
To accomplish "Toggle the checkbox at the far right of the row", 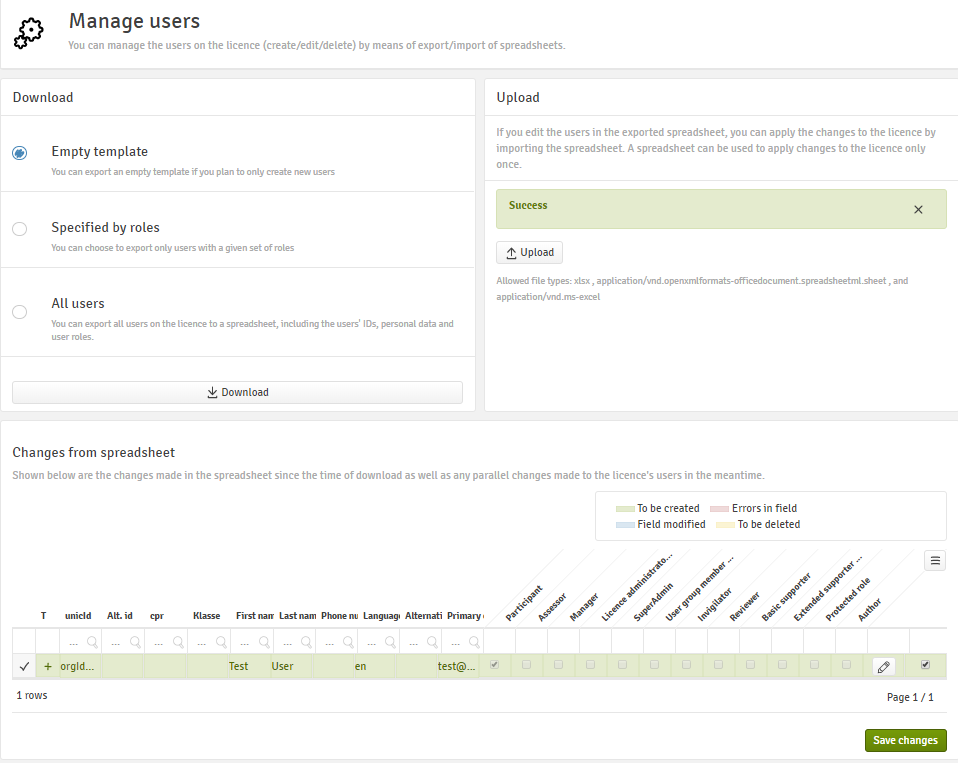I will (925, 665).
